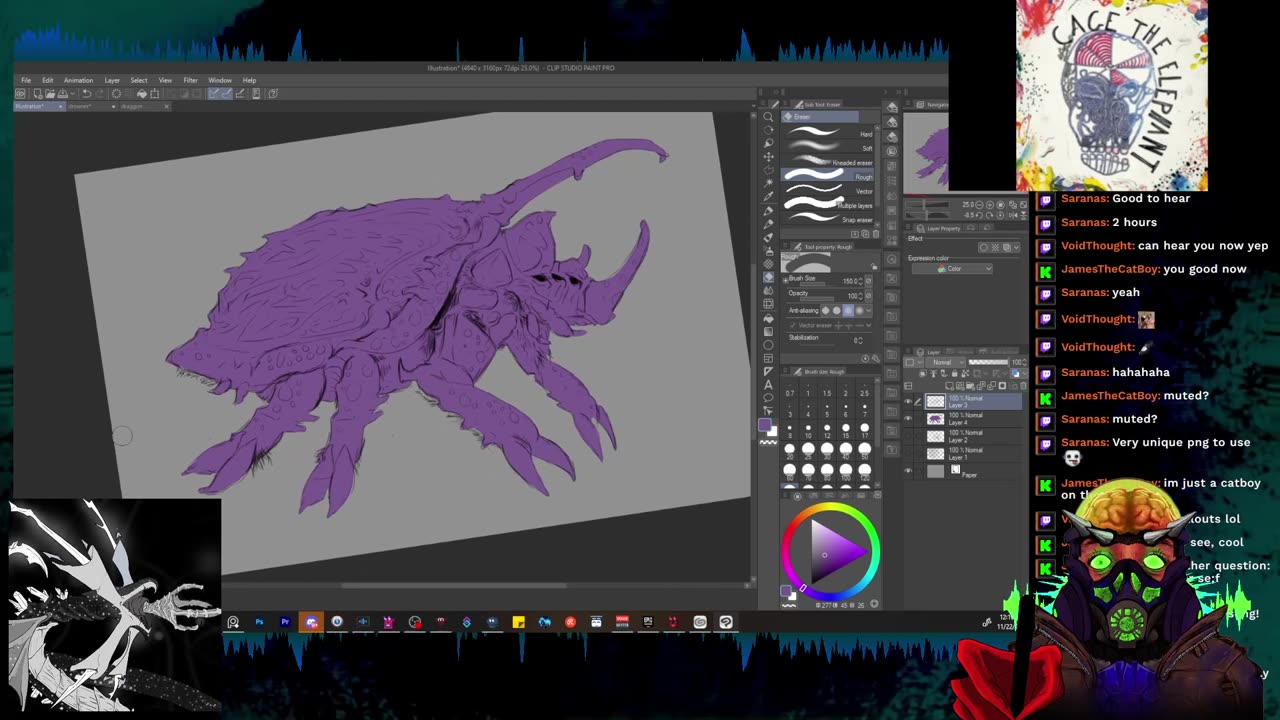Select the Balloon tool
1280x720 pixels.
coord(768,397)
